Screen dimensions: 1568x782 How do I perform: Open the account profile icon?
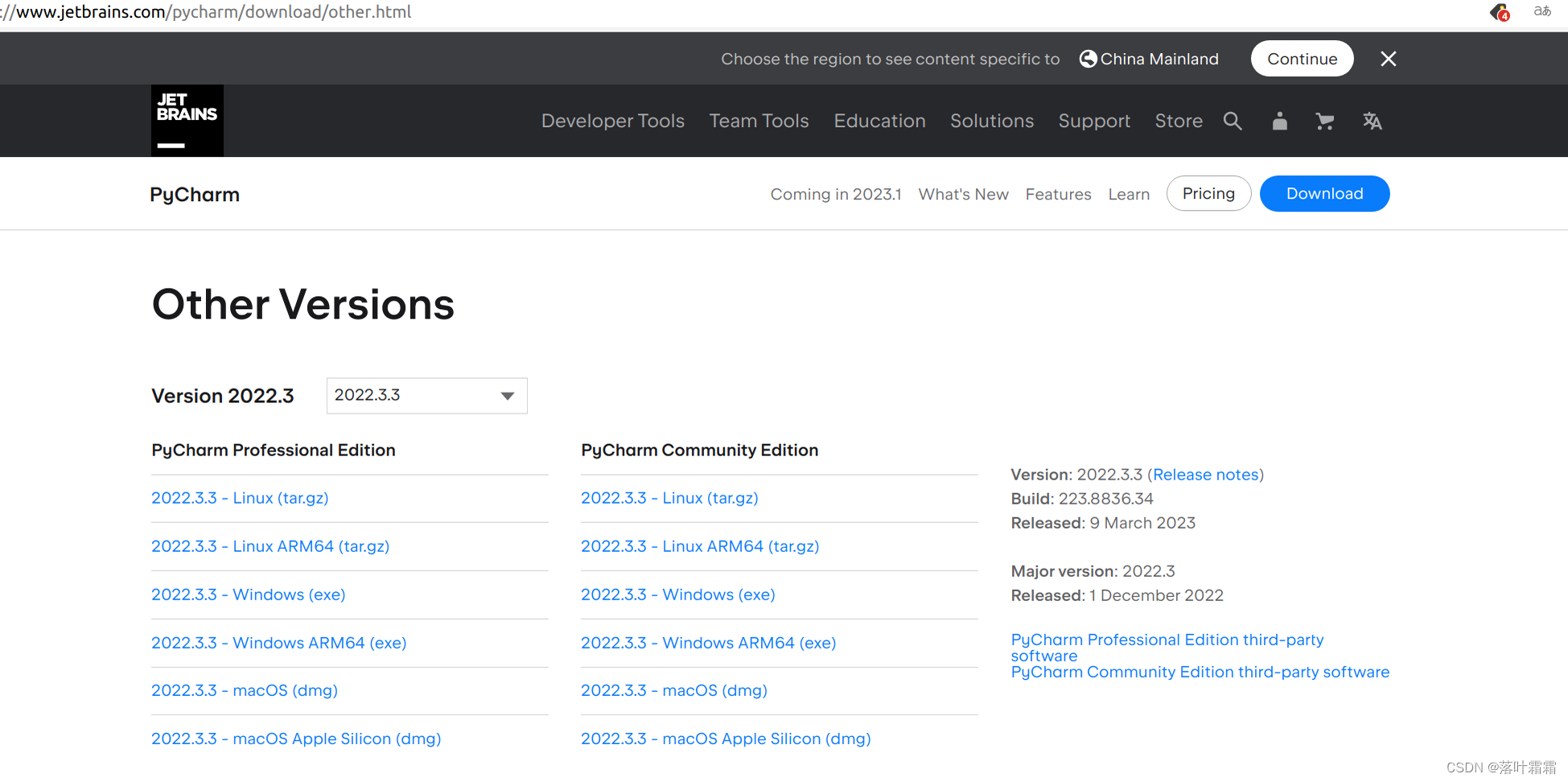coord(1279,121)
